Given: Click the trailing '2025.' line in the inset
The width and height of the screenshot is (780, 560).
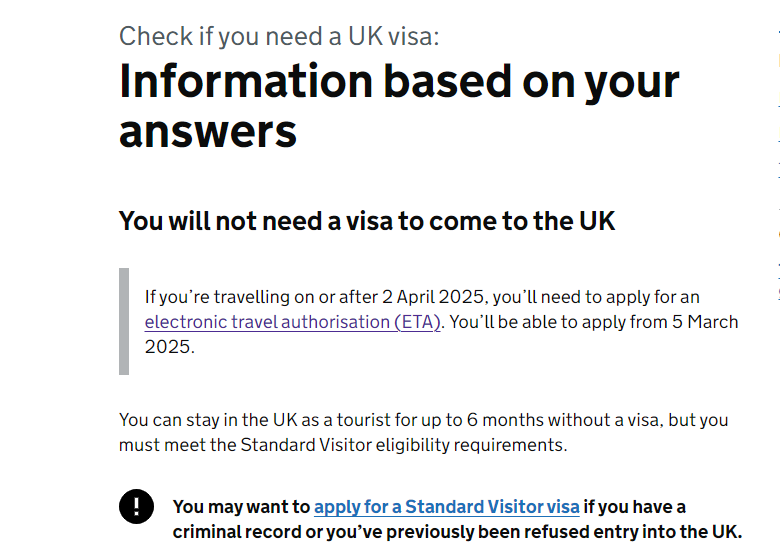Looking at the screenshot, I should [170, 347].
